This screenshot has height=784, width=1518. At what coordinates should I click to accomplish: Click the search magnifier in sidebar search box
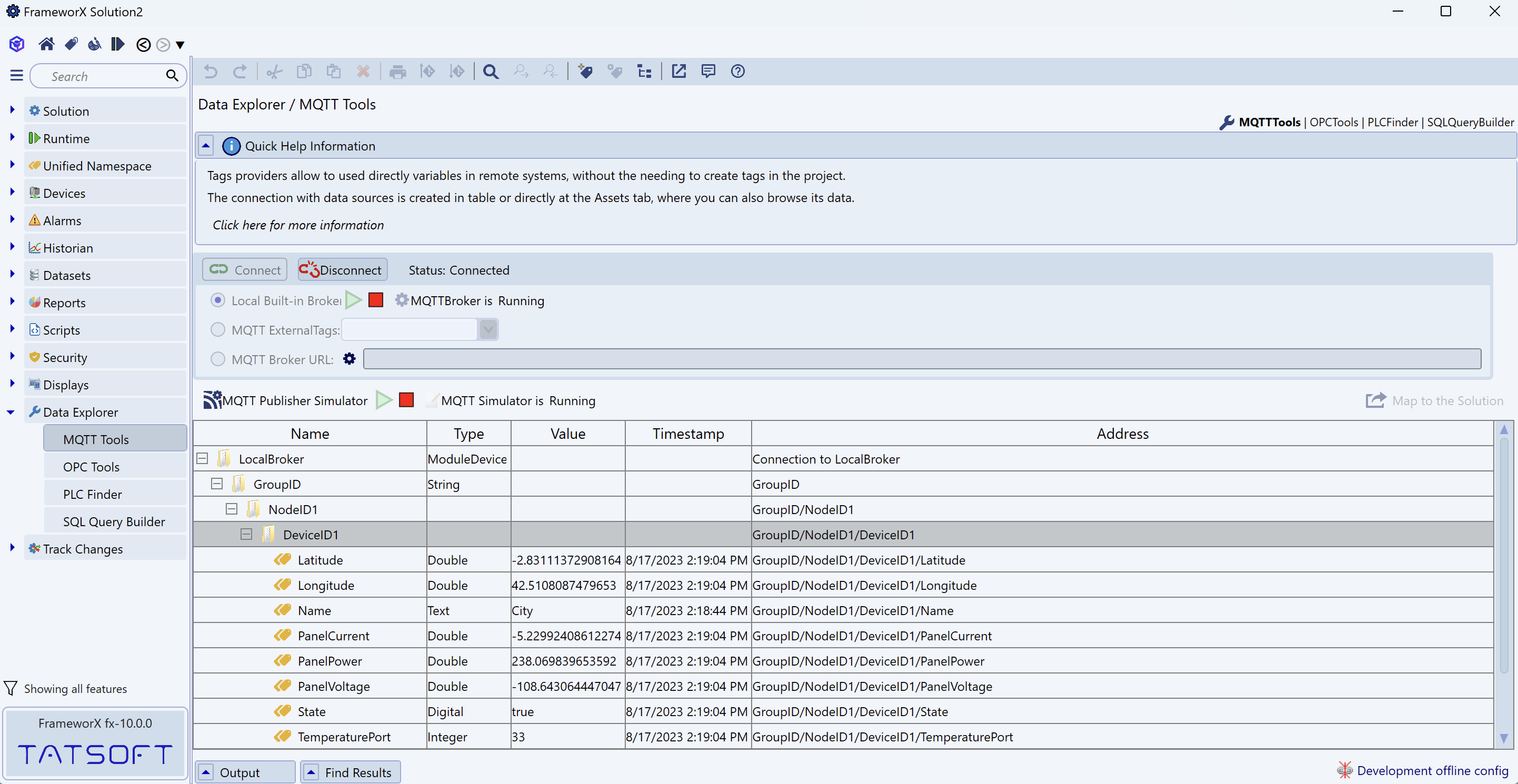point(172,75)
